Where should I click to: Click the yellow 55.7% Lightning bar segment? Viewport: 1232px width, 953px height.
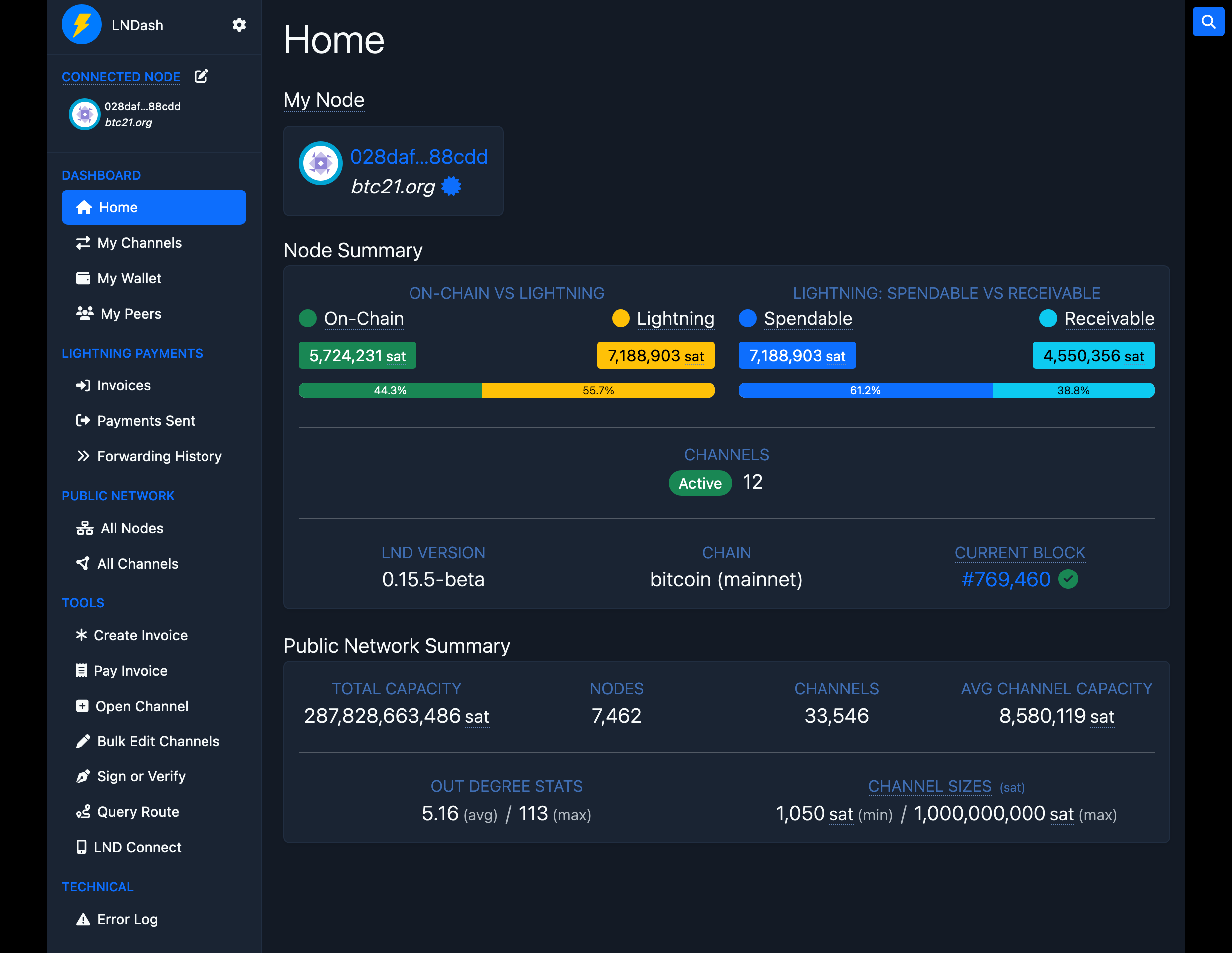(598, 391)
